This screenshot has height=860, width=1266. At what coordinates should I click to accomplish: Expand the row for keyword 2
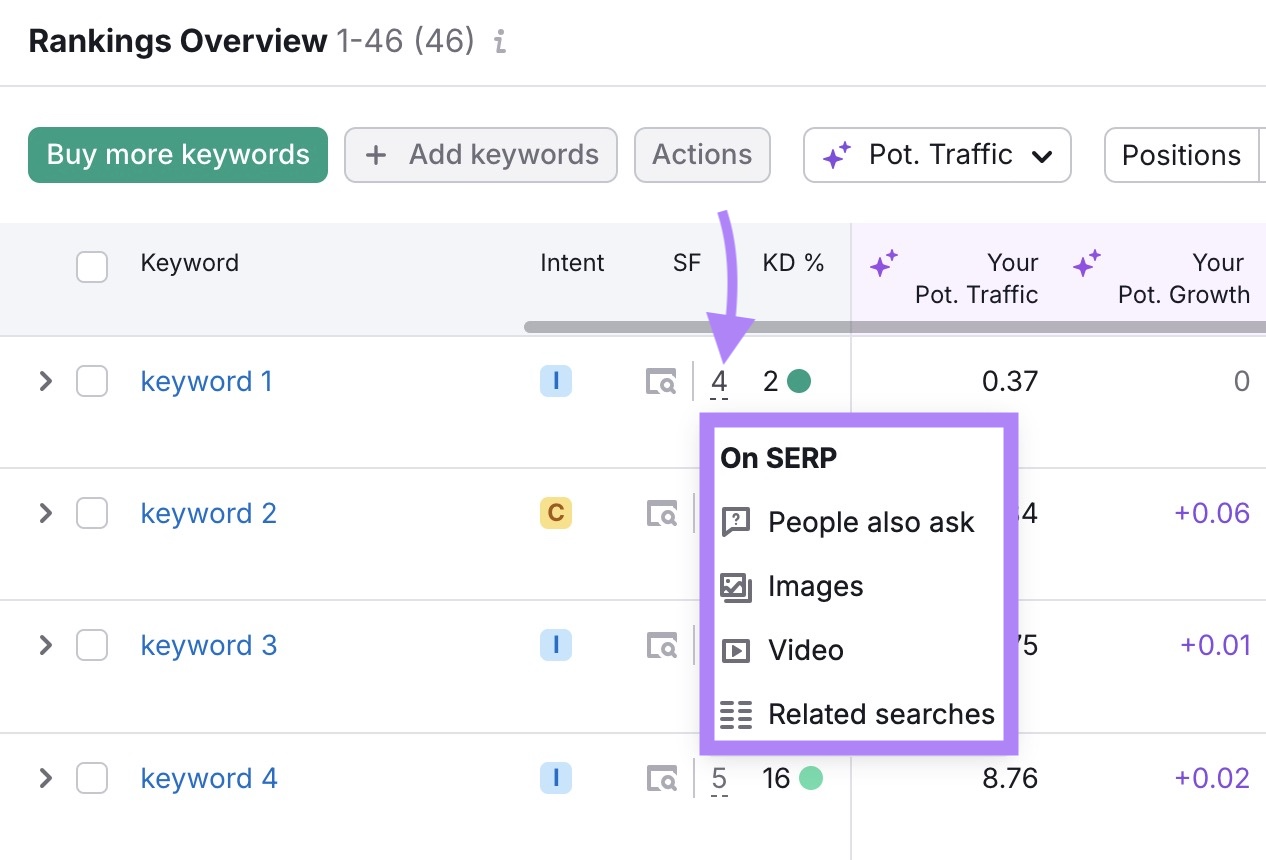45,513
